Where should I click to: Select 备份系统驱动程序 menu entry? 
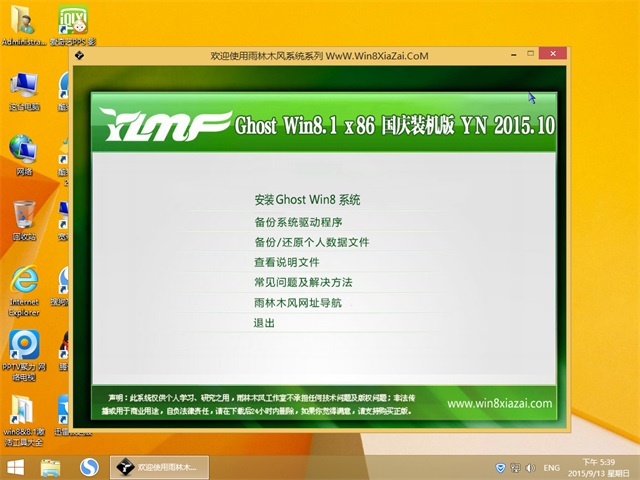coord(298,221)
